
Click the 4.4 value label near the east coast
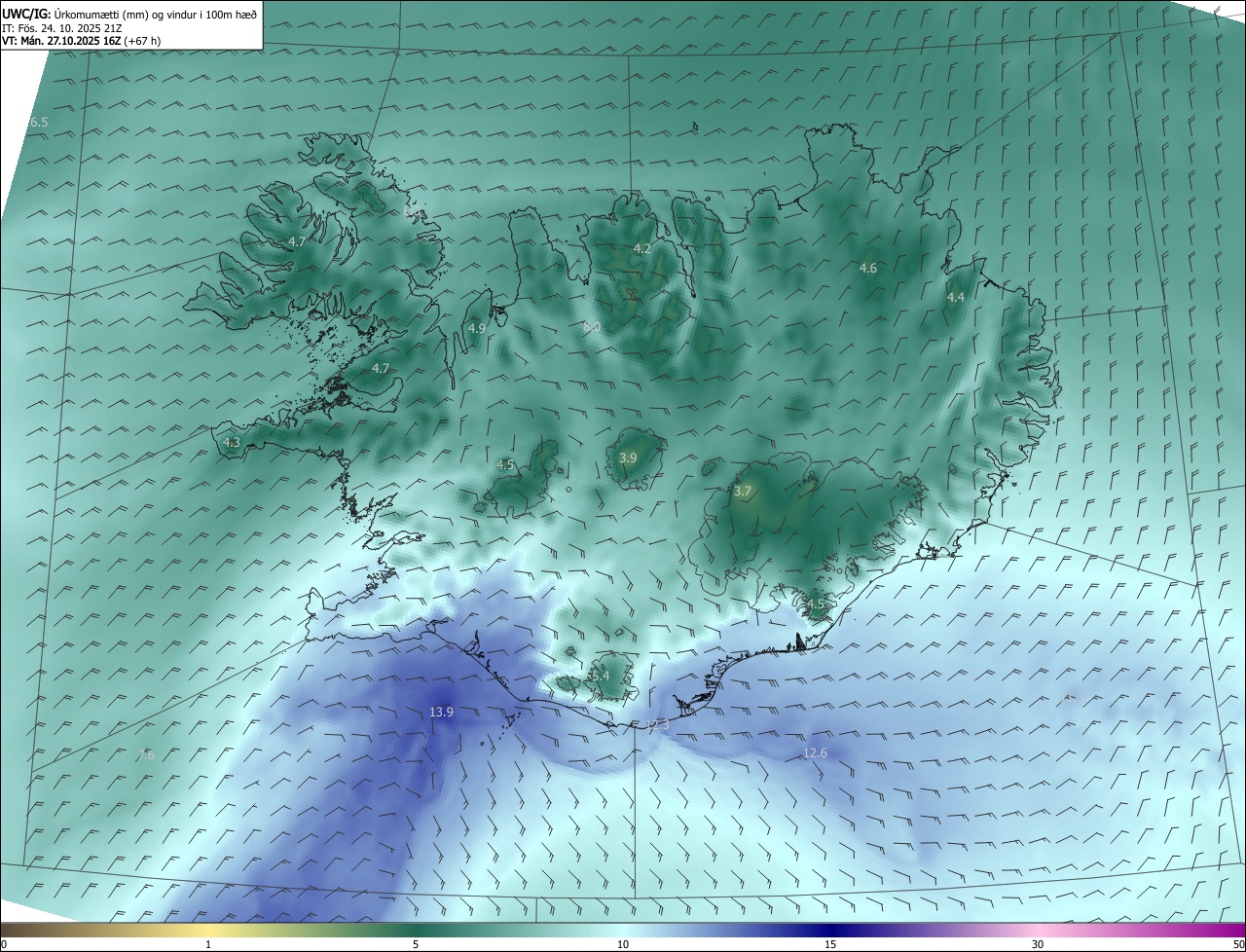[956, 298]
